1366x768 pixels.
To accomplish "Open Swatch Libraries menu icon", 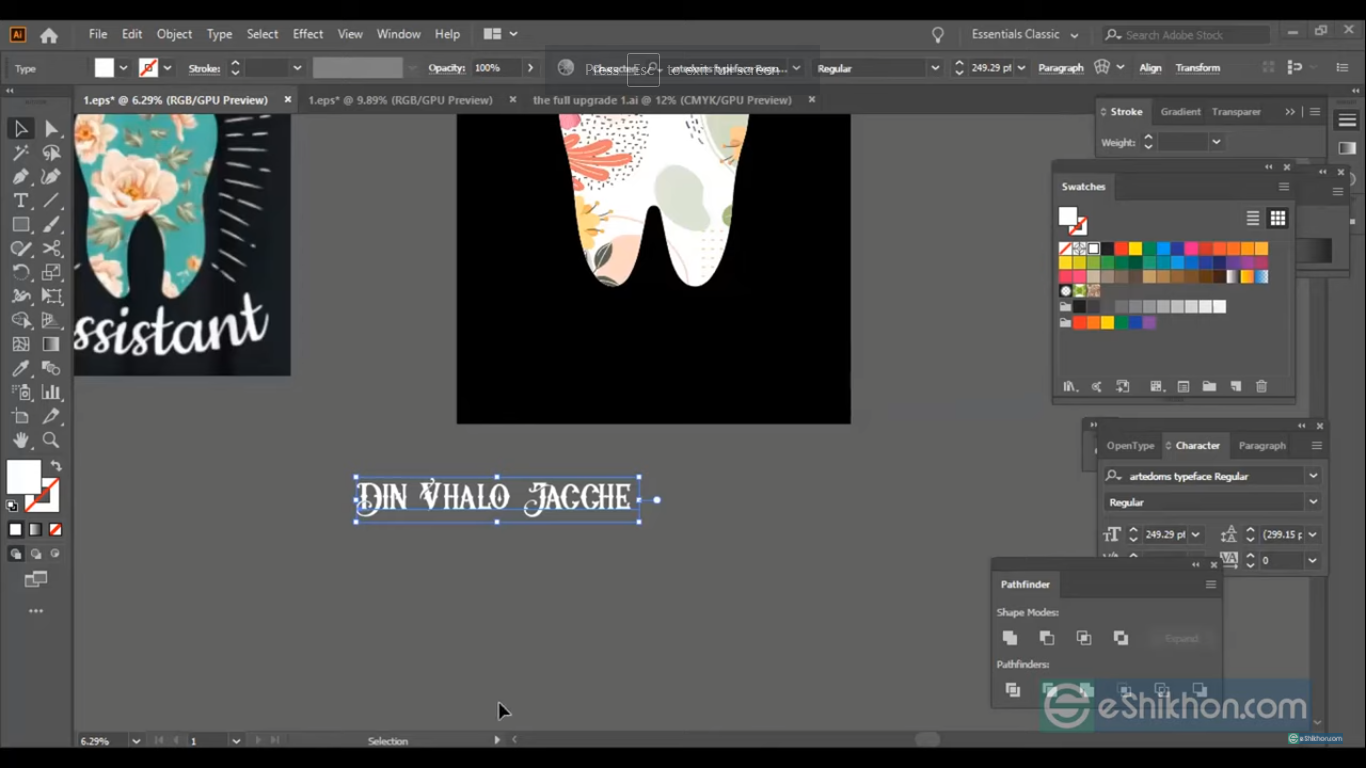I will 1070,386.
